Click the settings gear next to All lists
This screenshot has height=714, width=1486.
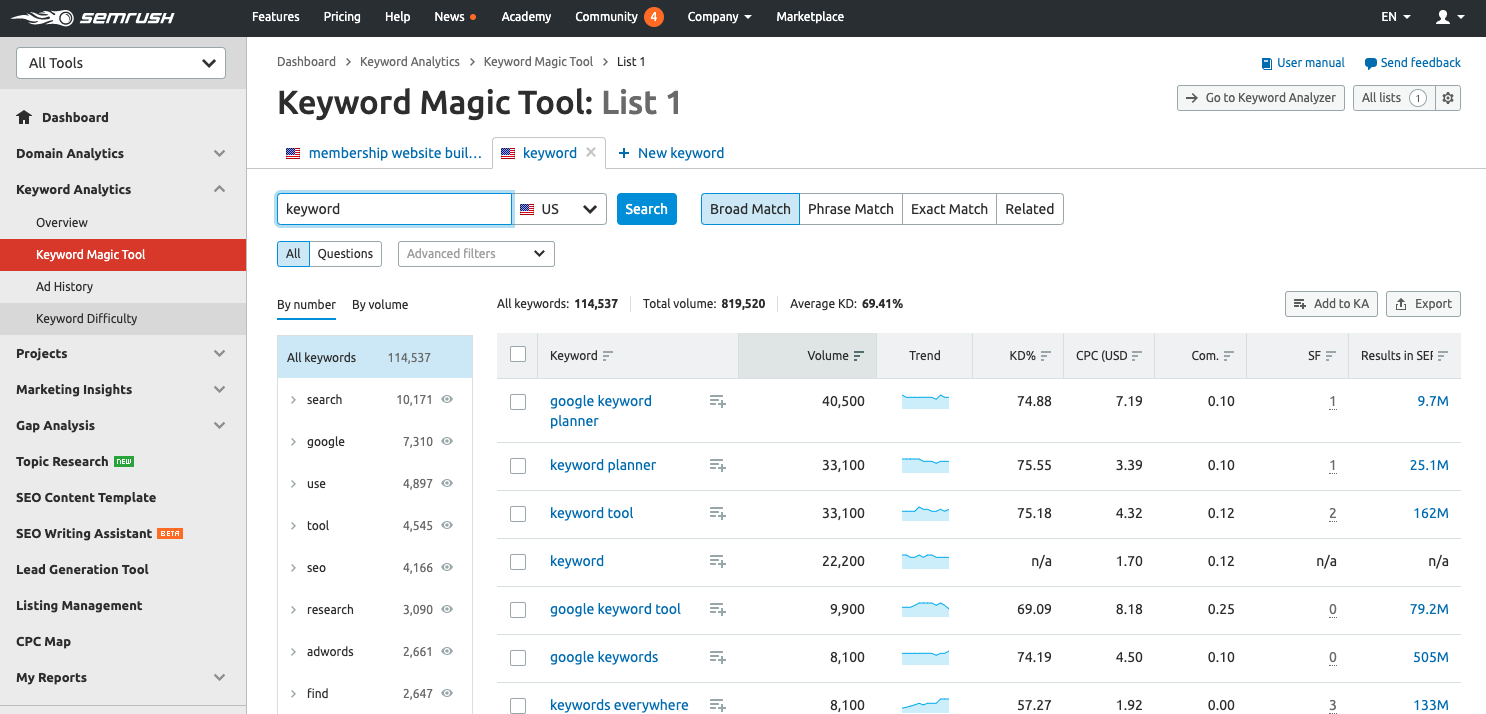click(x=1448, y=98)
